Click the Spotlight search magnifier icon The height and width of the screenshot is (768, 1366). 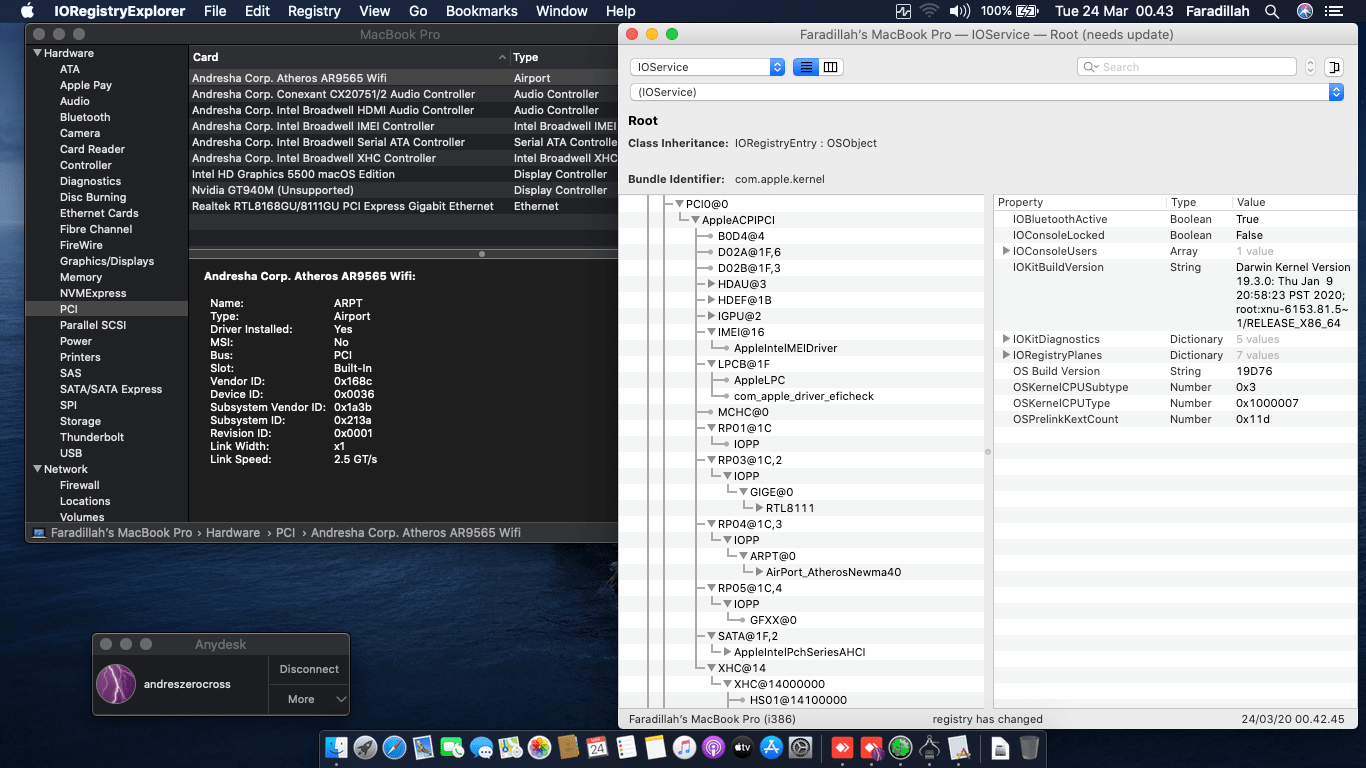click(1272, 11)
